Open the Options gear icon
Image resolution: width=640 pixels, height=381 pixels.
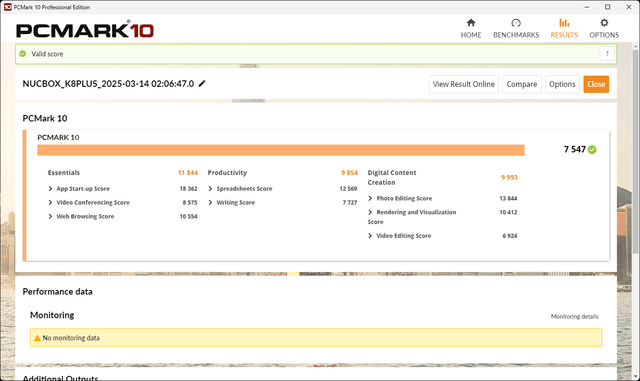click(604, 23)
